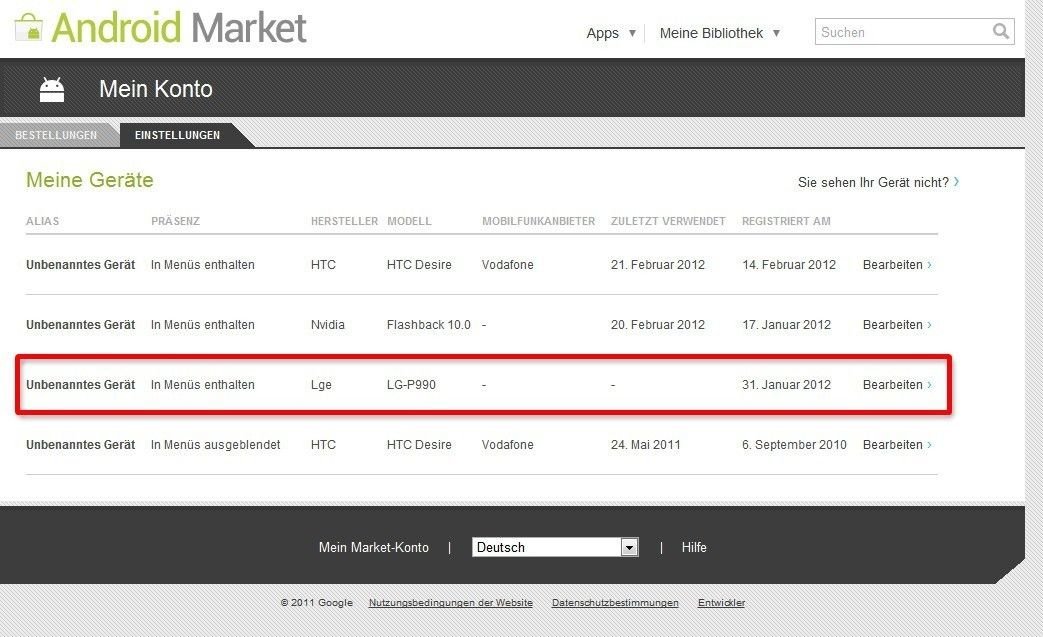Open the Datenschutzbestimmungen link

615,602
